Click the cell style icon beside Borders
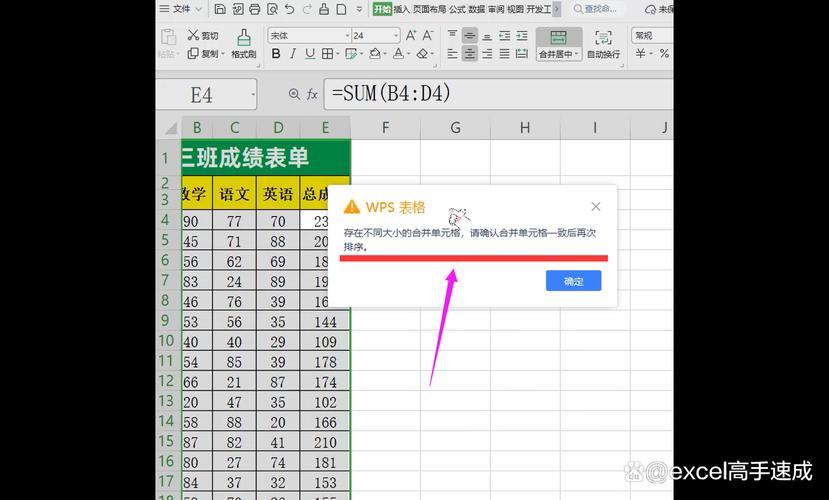Viewport: 829px width, 500px height. tap(350, 53)
